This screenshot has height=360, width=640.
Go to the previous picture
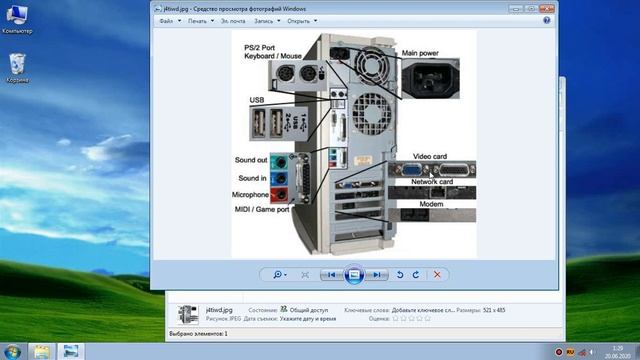331,275
